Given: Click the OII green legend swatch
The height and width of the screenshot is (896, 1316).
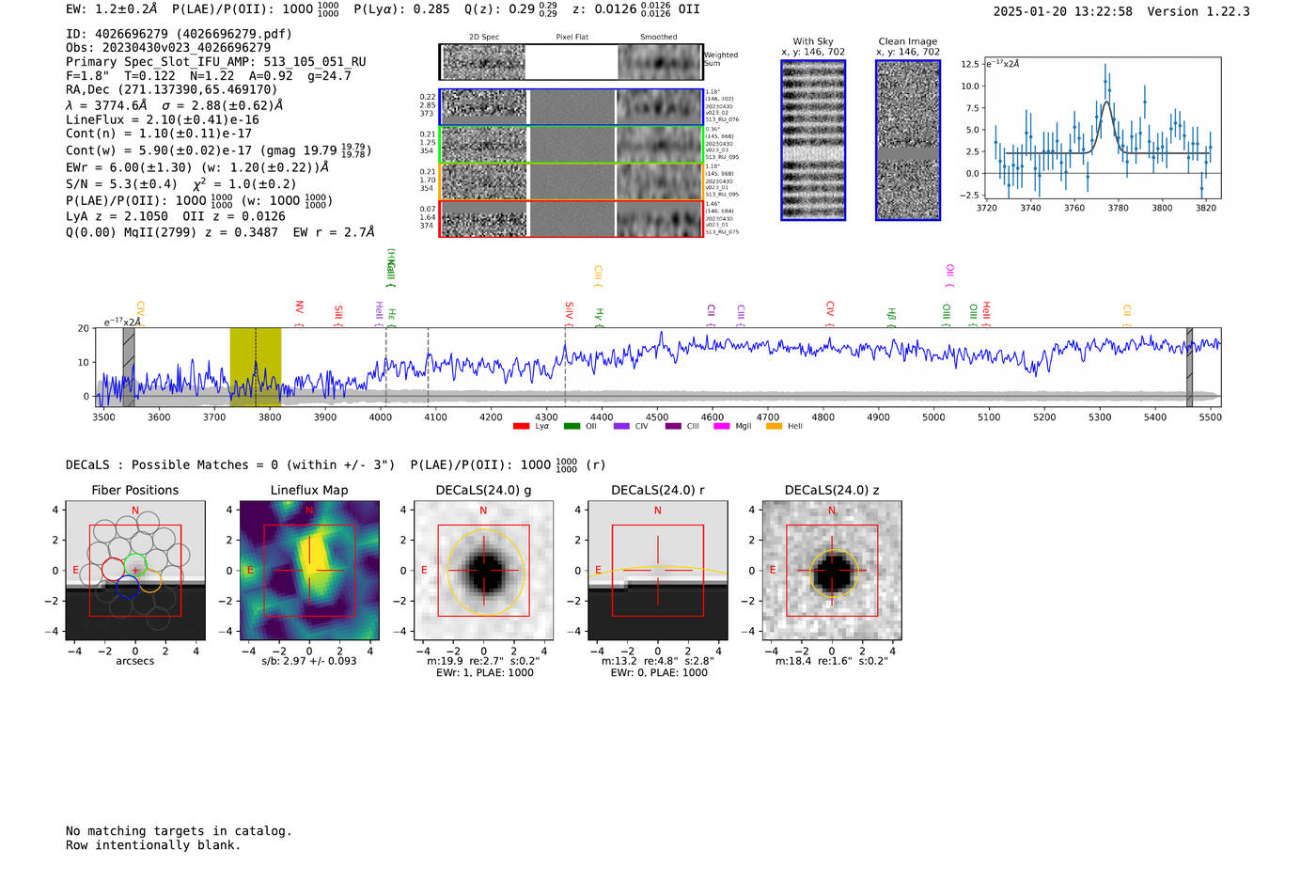Looking at the screenshot, I should pos(572,427).
